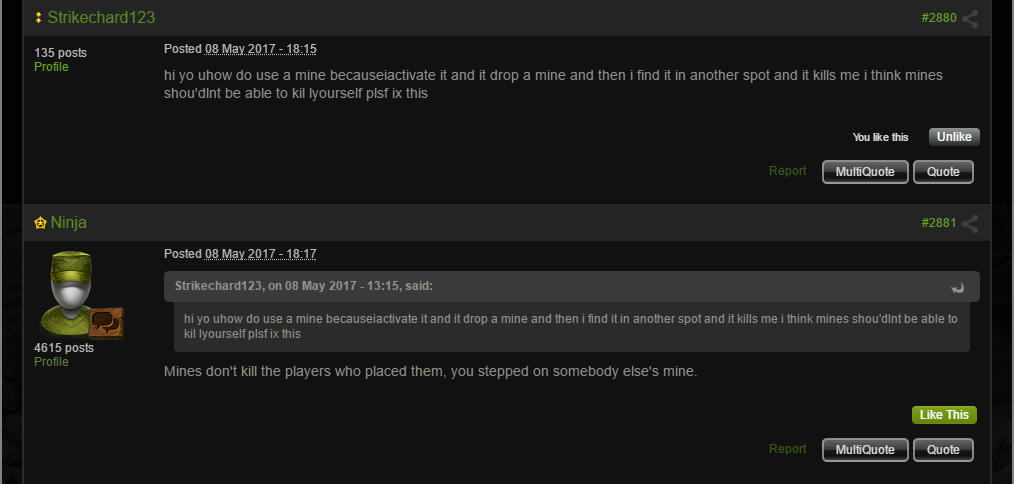1014x484 pixels.
Task: Toggle MultiQuote on post #2880
Action: point(865,172)
